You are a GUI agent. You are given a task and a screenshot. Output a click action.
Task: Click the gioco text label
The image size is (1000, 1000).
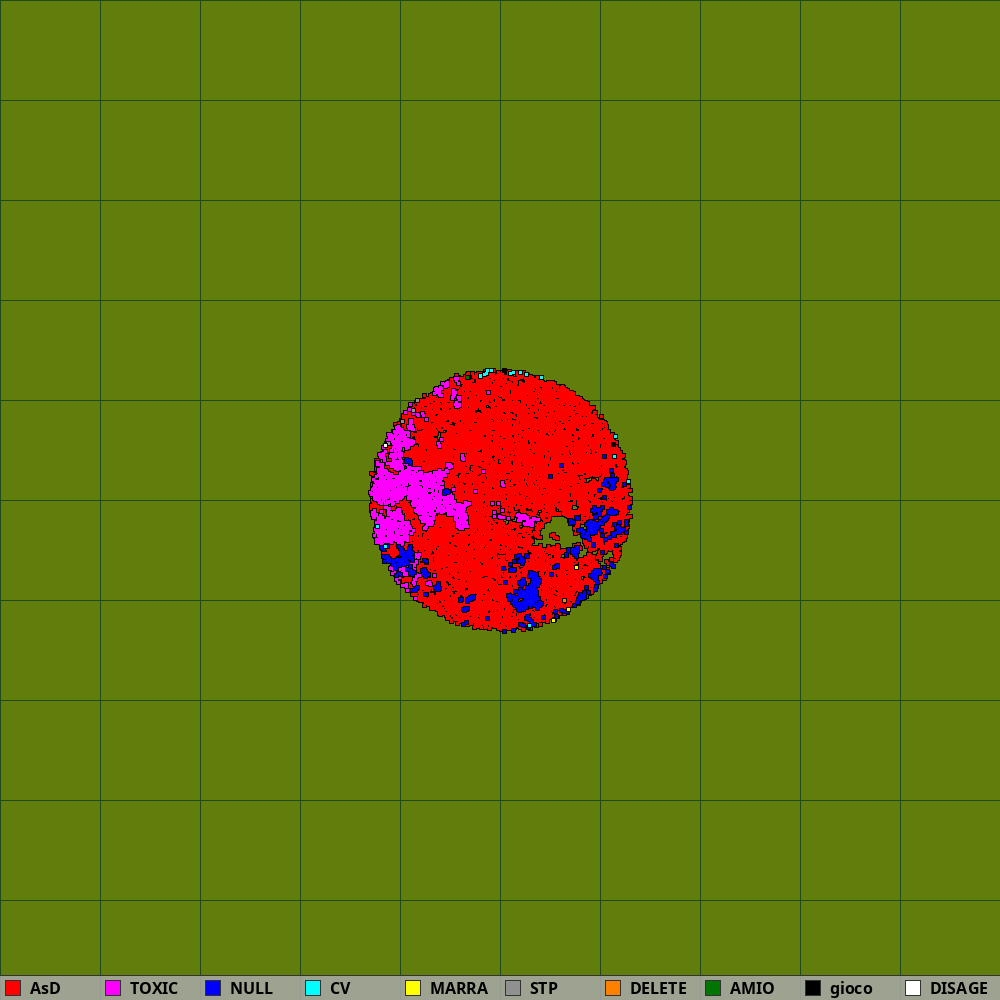point(850,988)
